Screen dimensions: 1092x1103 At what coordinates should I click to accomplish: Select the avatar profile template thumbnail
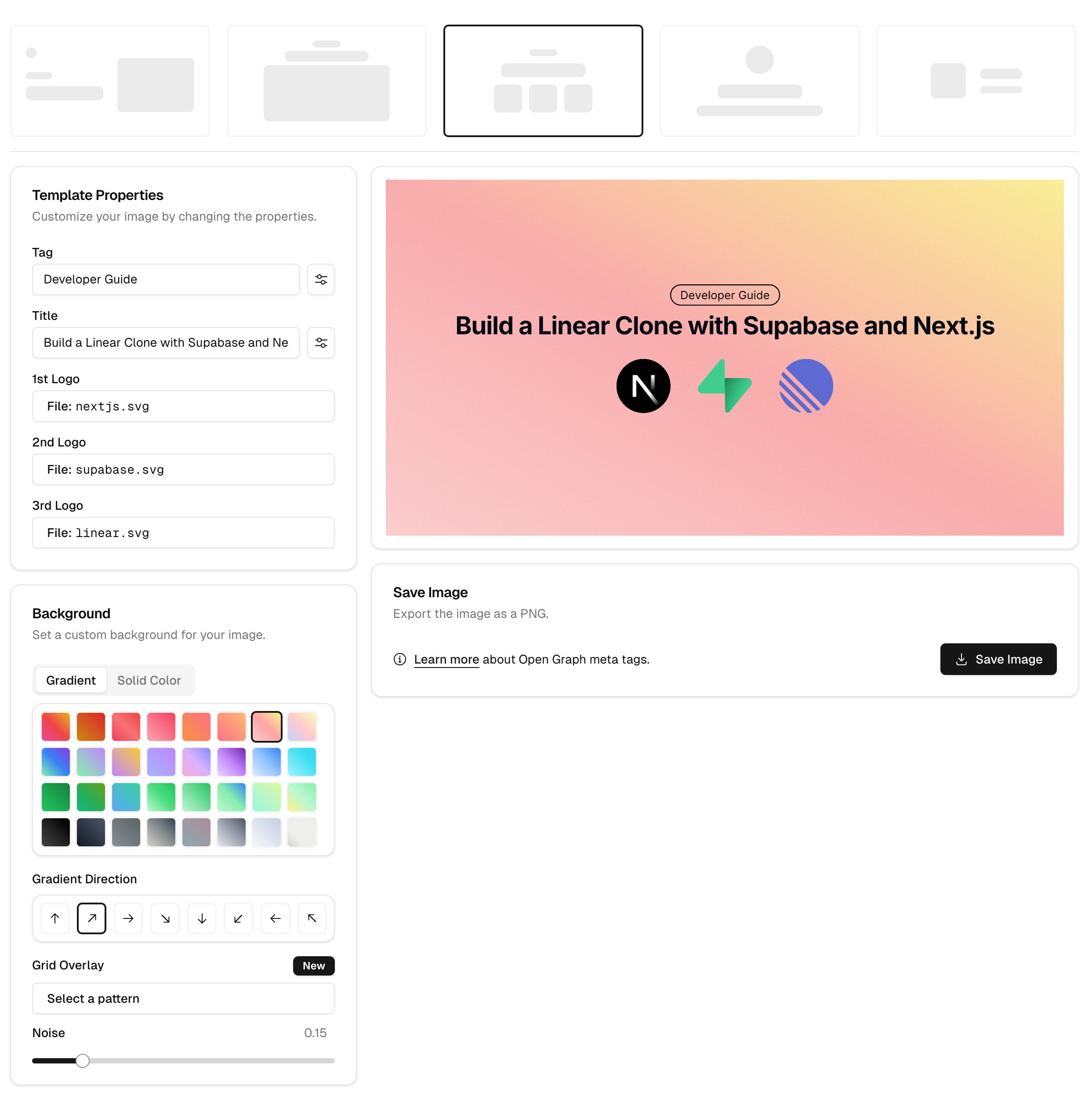tap(759, 80)
